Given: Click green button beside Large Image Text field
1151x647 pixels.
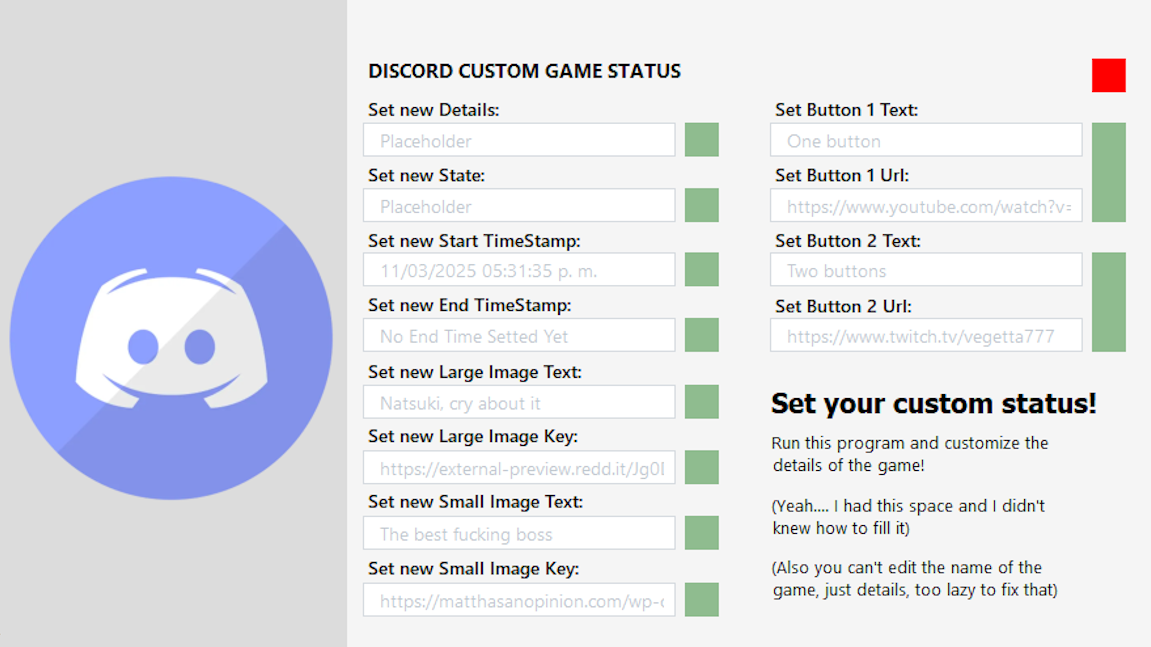Looking at the screenshot, I should coord(702,402).
